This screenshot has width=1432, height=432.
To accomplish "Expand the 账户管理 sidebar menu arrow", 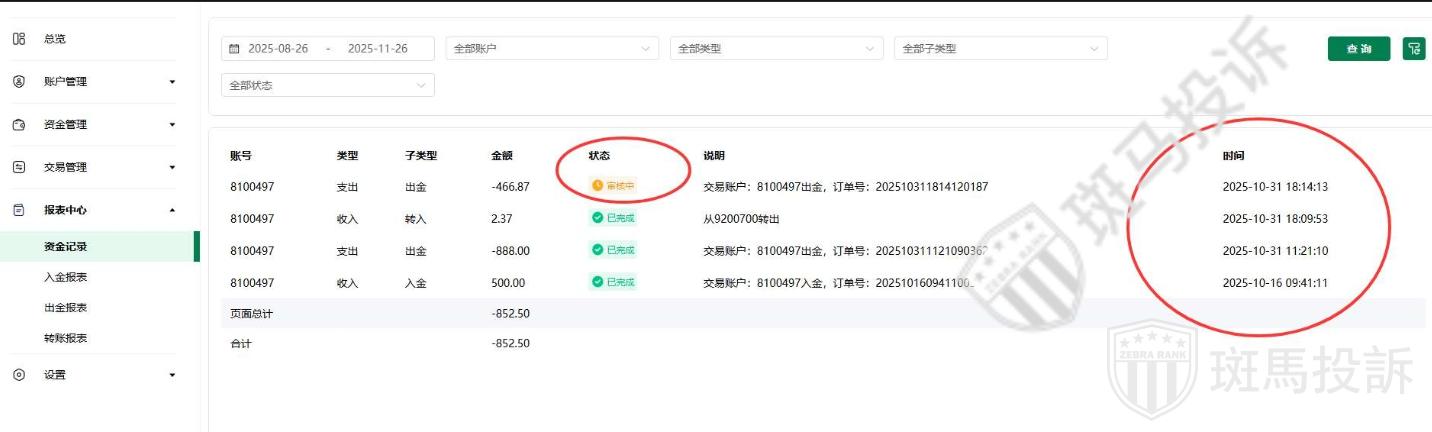I will 172,82.
